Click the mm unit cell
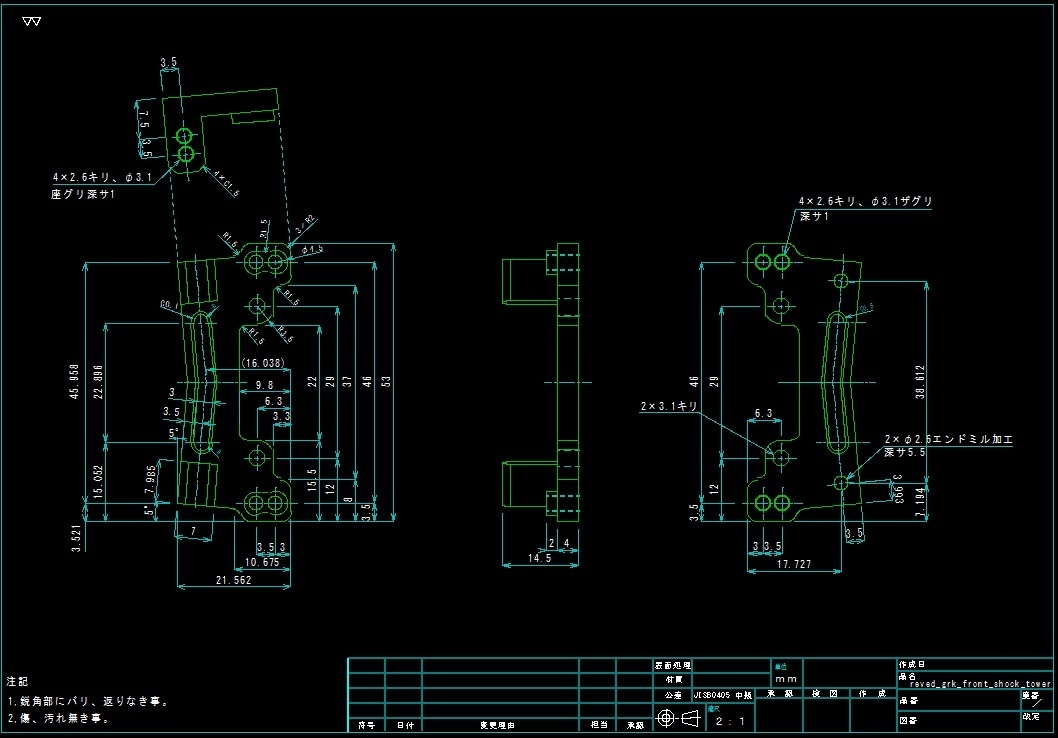The height and width of the screenshot is (738, 1058). pyautogui.click(x=785, y=679)
